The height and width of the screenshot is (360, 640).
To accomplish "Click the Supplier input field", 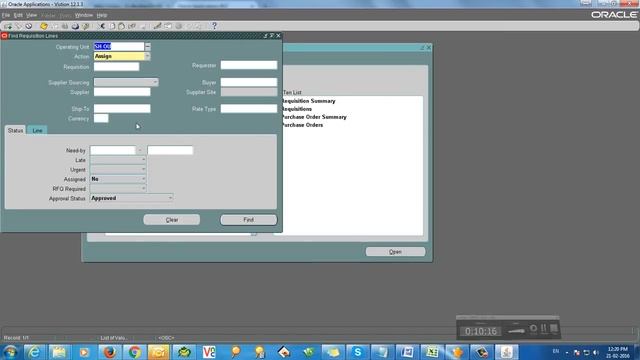I will point(122,92).
